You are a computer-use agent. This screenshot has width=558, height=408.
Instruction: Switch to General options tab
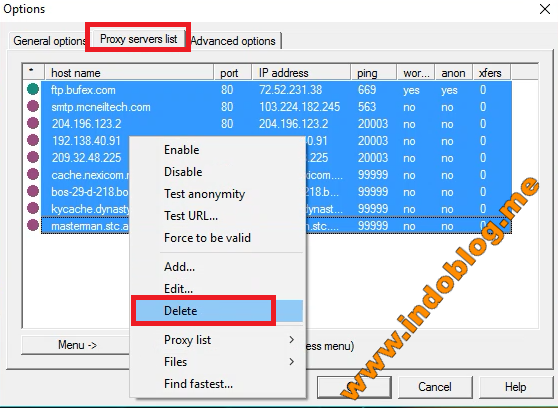click(48, 41)
